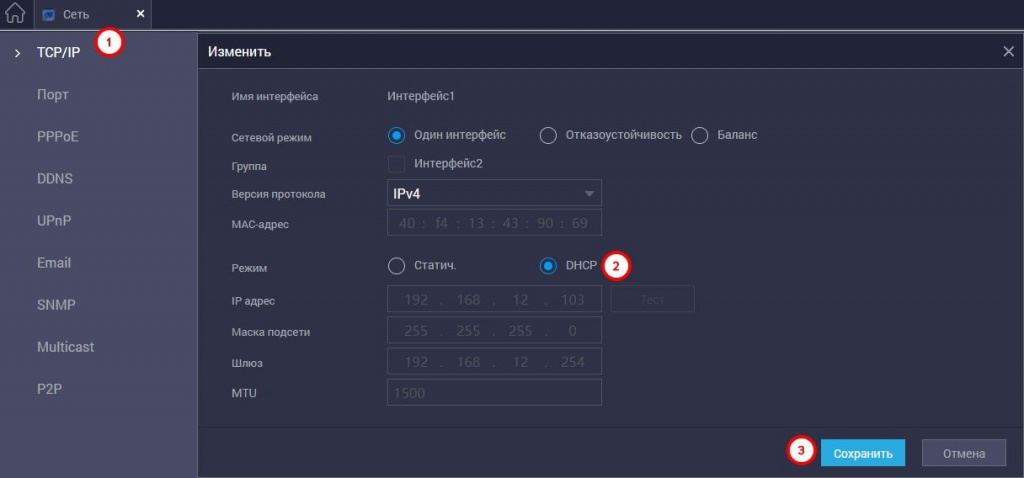Close the Изменить dialog with X
The width and height of the screenshot is (1024, 478).
point(1008,51)
